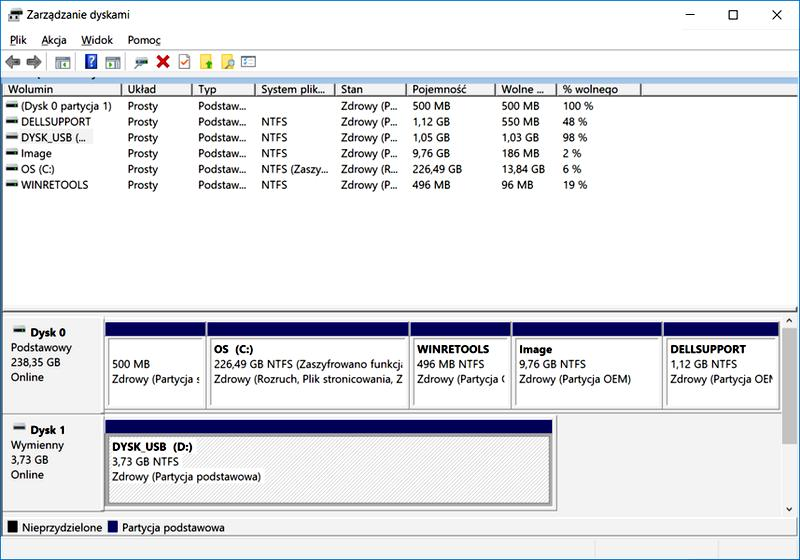
Task: Click the red X delete icon
Action: (x=163, y=62)
